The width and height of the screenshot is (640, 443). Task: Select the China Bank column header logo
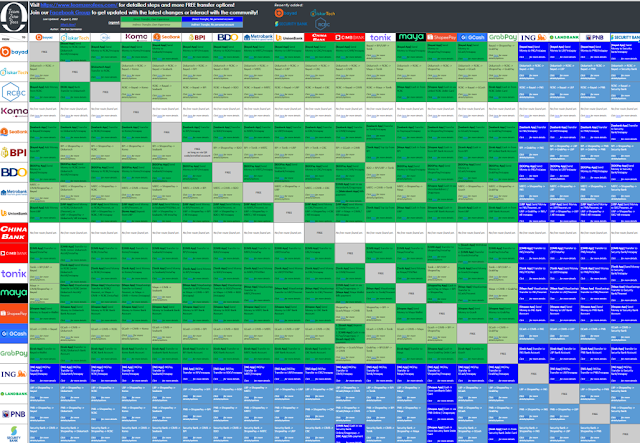coord(320,37)
